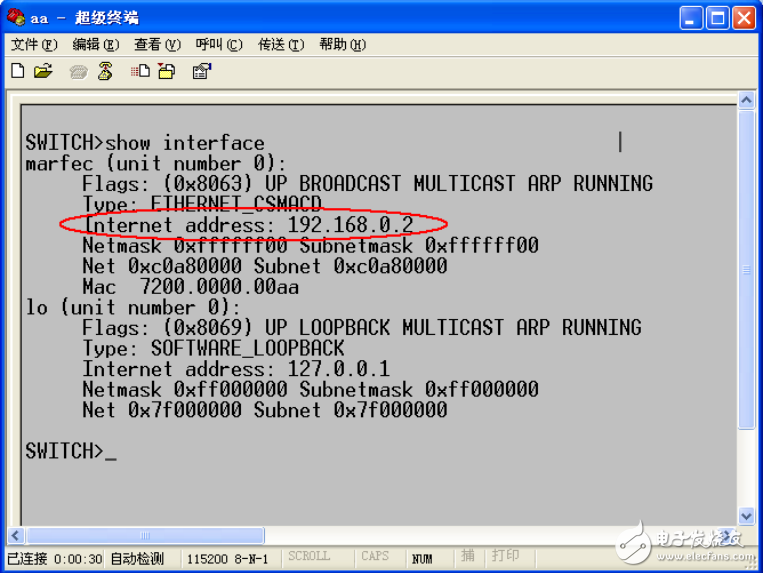This screenshot has width=763, height=573.
Task: Click the horizontal scrollbar thumb
Action: pyautogui.click(x=145, y=536)
